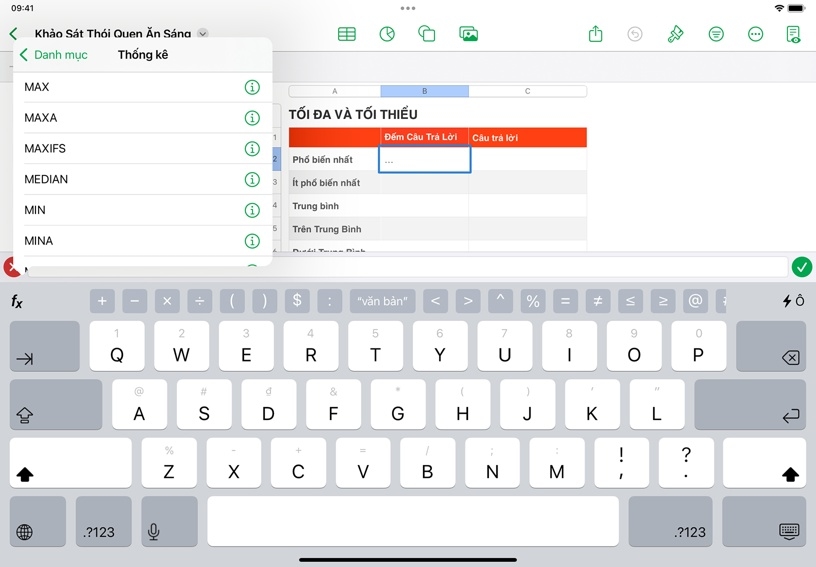Screen dimensions: 816x567
Task: Open the media insert icon
Action: 468,34
